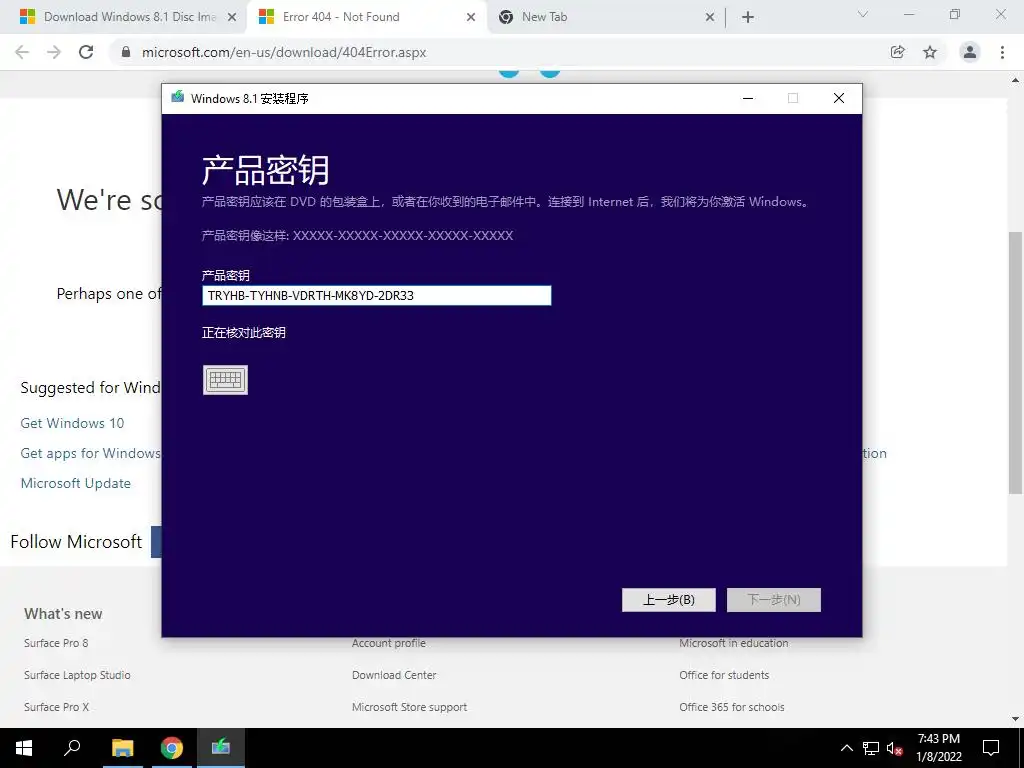Go back in browser history

pyautogui.click(x=22, y=52)
